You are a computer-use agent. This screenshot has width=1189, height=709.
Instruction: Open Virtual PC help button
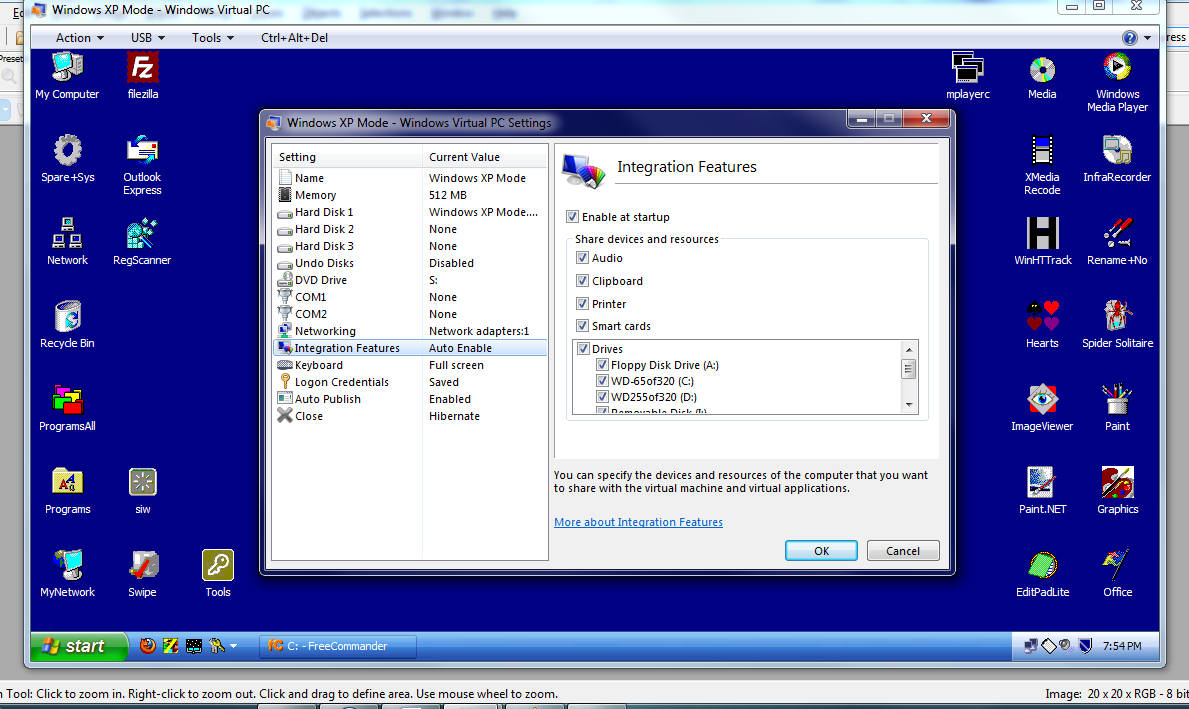(1130, 38)
